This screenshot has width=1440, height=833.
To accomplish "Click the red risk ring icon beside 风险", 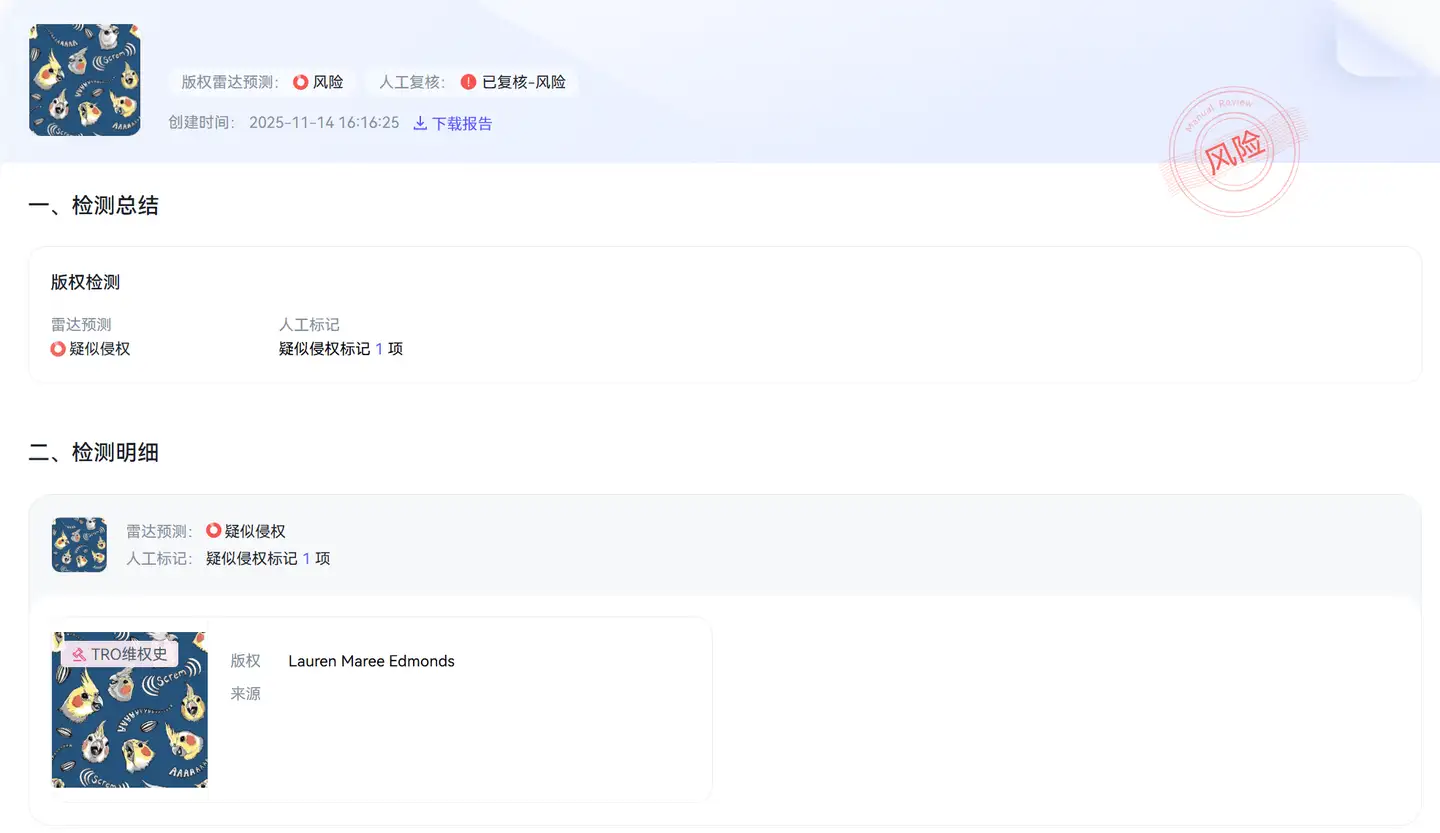I will point(300,82).
